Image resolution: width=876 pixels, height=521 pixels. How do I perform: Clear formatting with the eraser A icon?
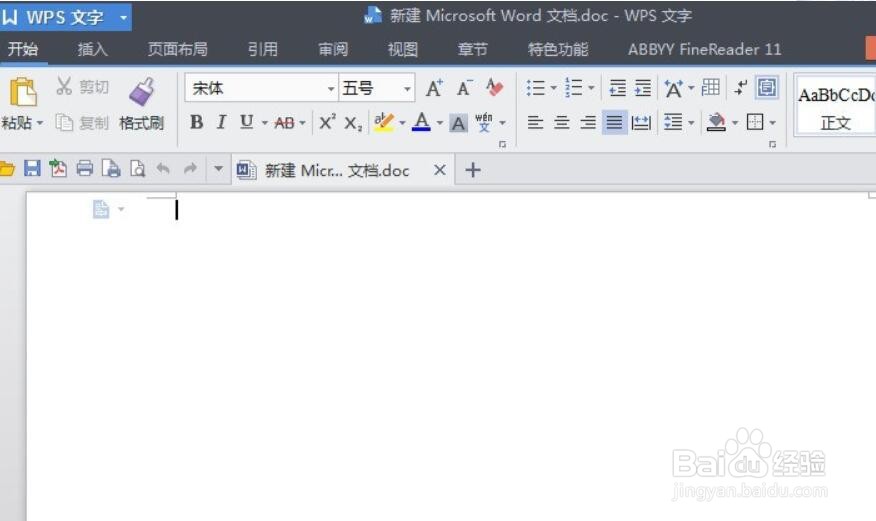pos(494,88)
